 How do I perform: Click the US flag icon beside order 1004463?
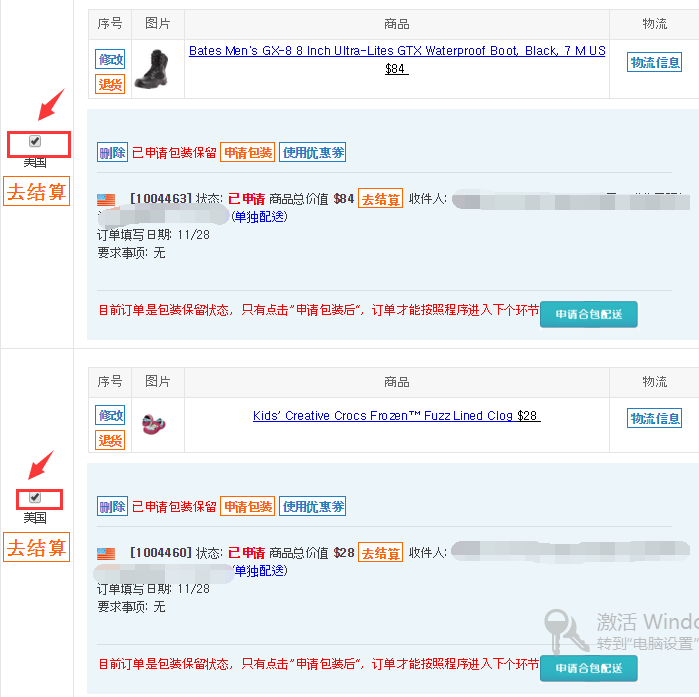[106, 199]
